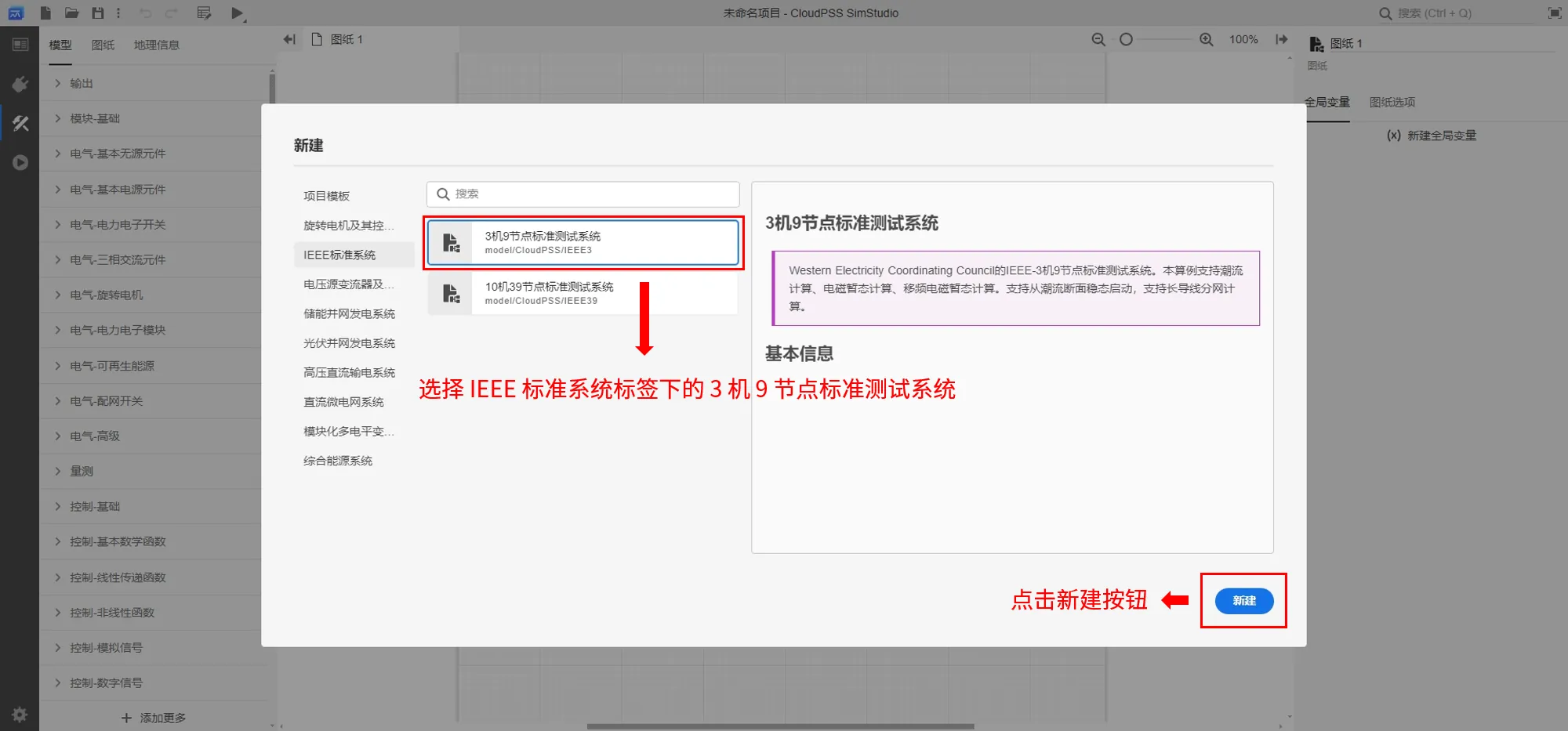Collapse the right panel arrow icon
The image size is (1568, 731).
pyautogui.click(x=1282, y=39)
